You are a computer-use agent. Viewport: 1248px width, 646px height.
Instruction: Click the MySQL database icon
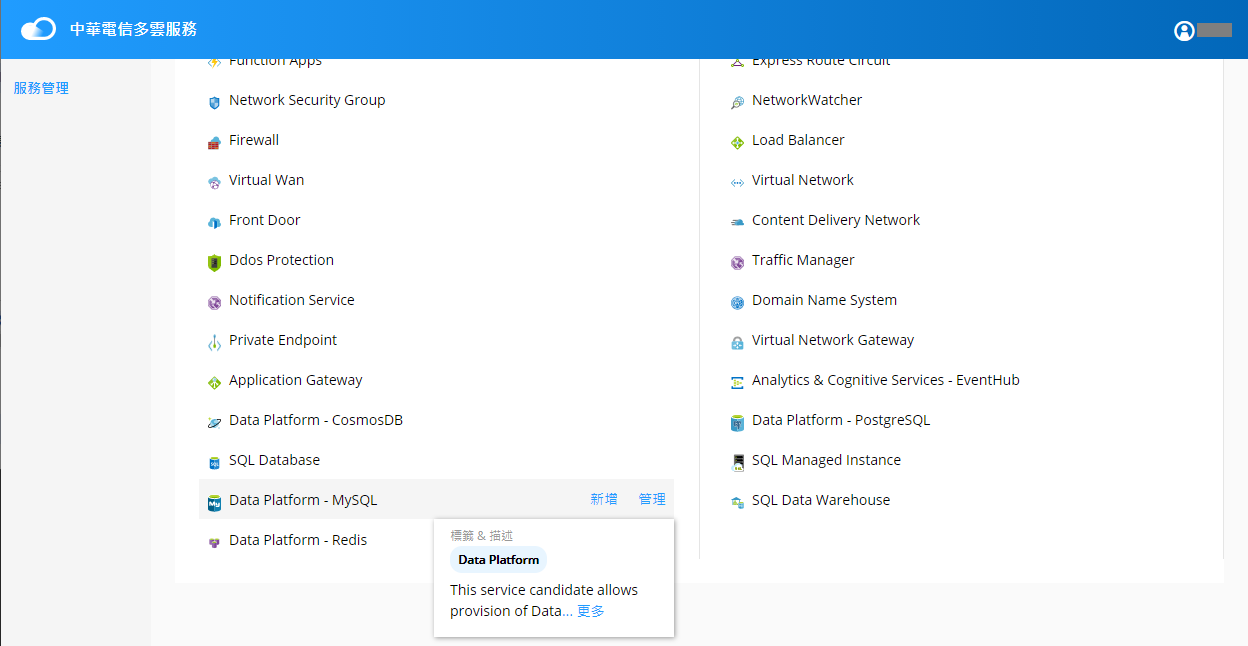[x=214, y=502]
